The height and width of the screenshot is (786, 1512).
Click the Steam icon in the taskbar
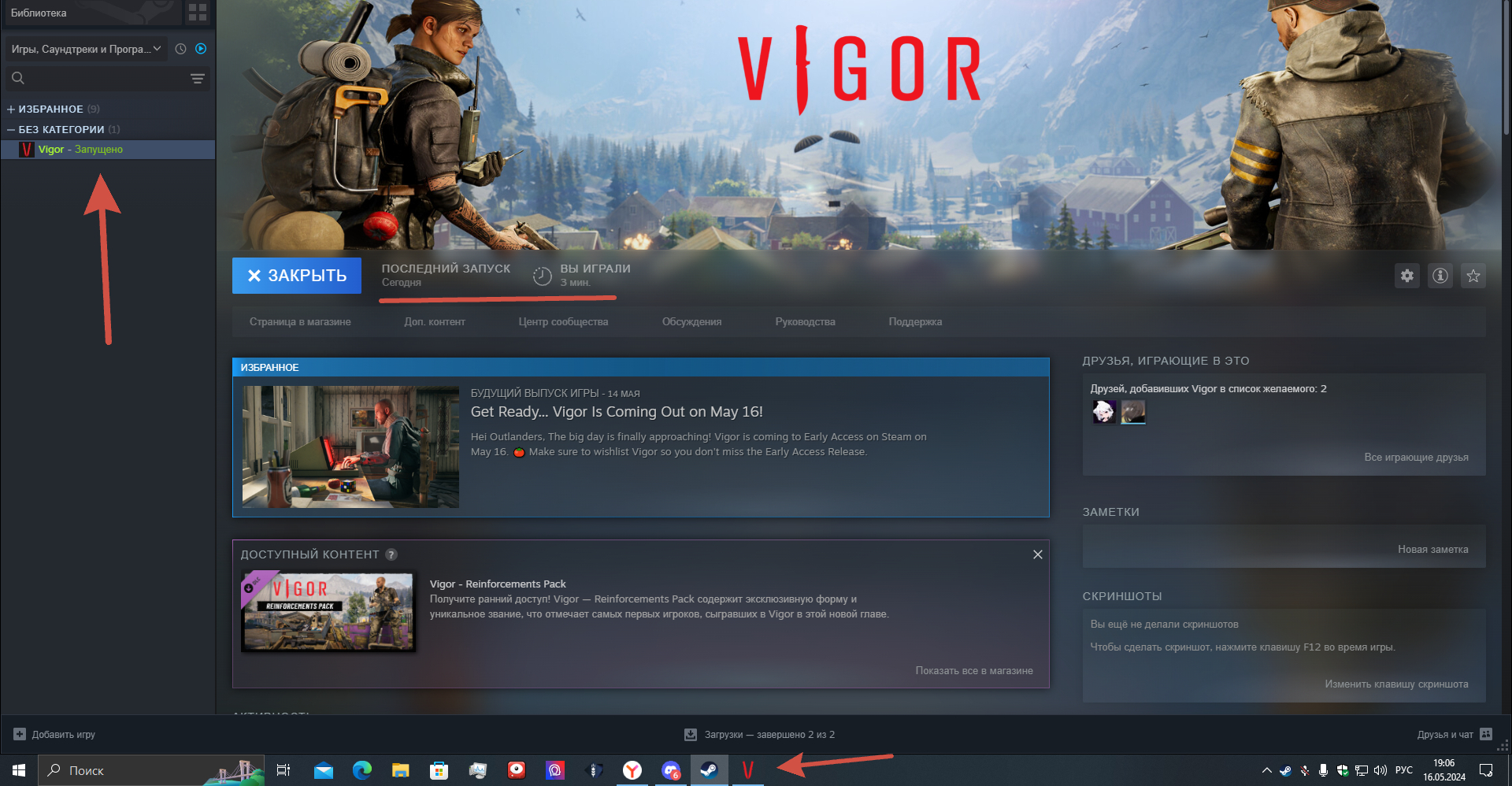click(x=709, y=770)
